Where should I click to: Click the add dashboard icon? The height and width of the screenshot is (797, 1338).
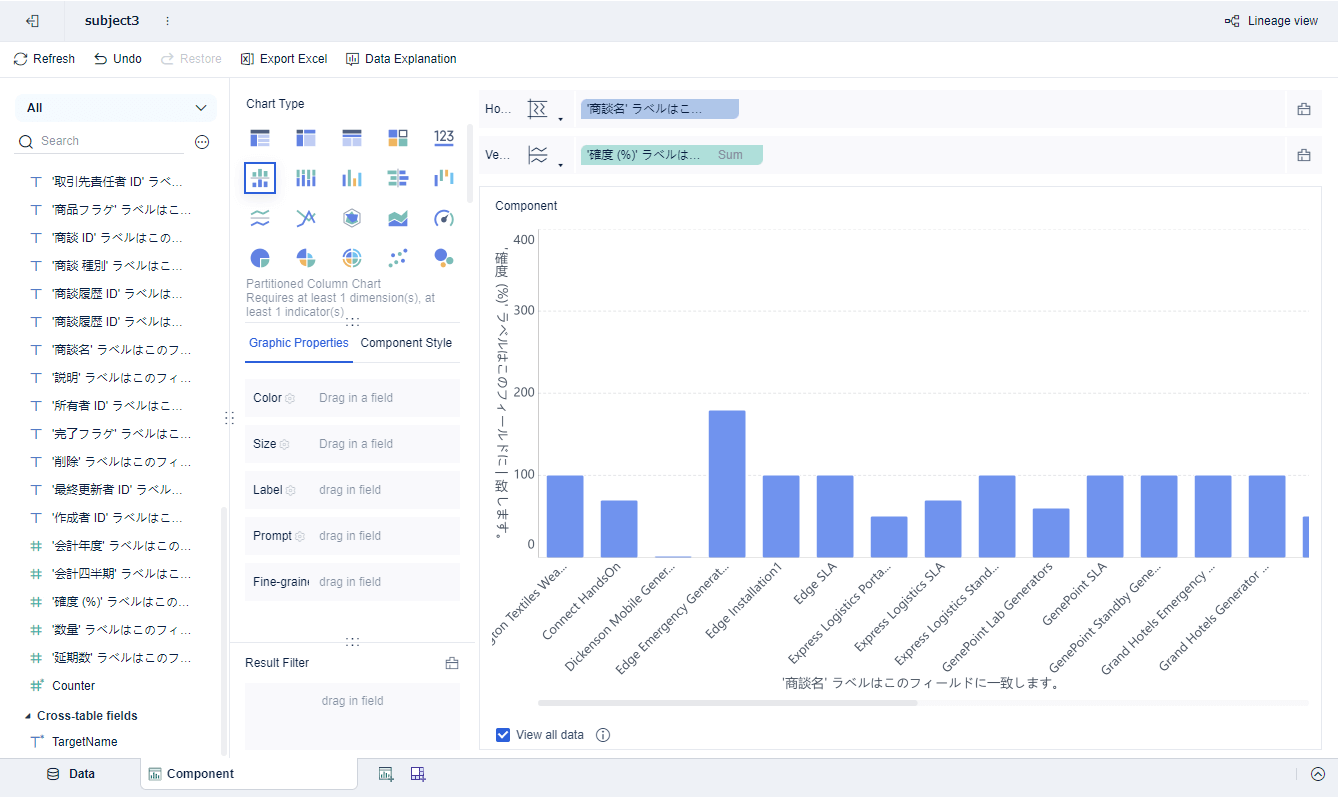tap(418, 774)
